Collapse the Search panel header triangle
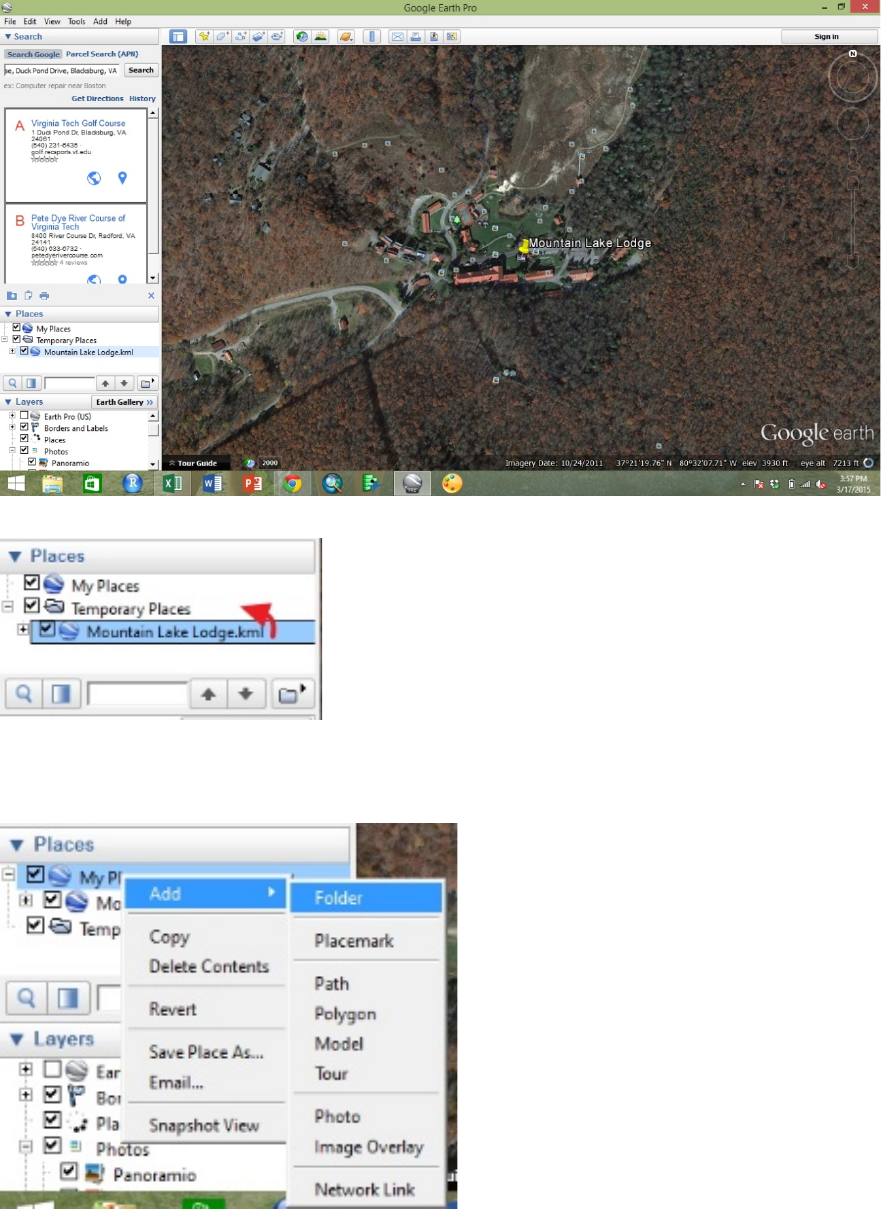The height and width of the screenshot is (1209, 881). (9, 37)
